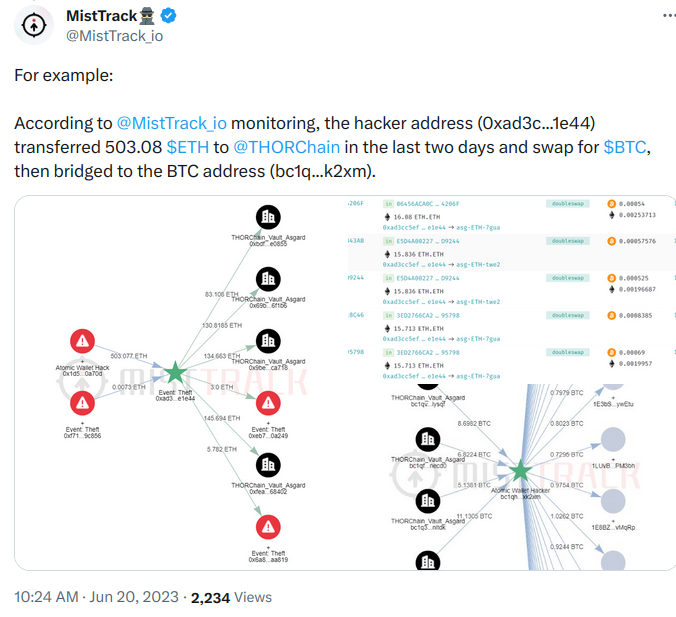Click the gray node 1LUvB...PM3bh
The height and width of the screenshot is (617, 676).
pyautogui.click(x=613, y=440)
